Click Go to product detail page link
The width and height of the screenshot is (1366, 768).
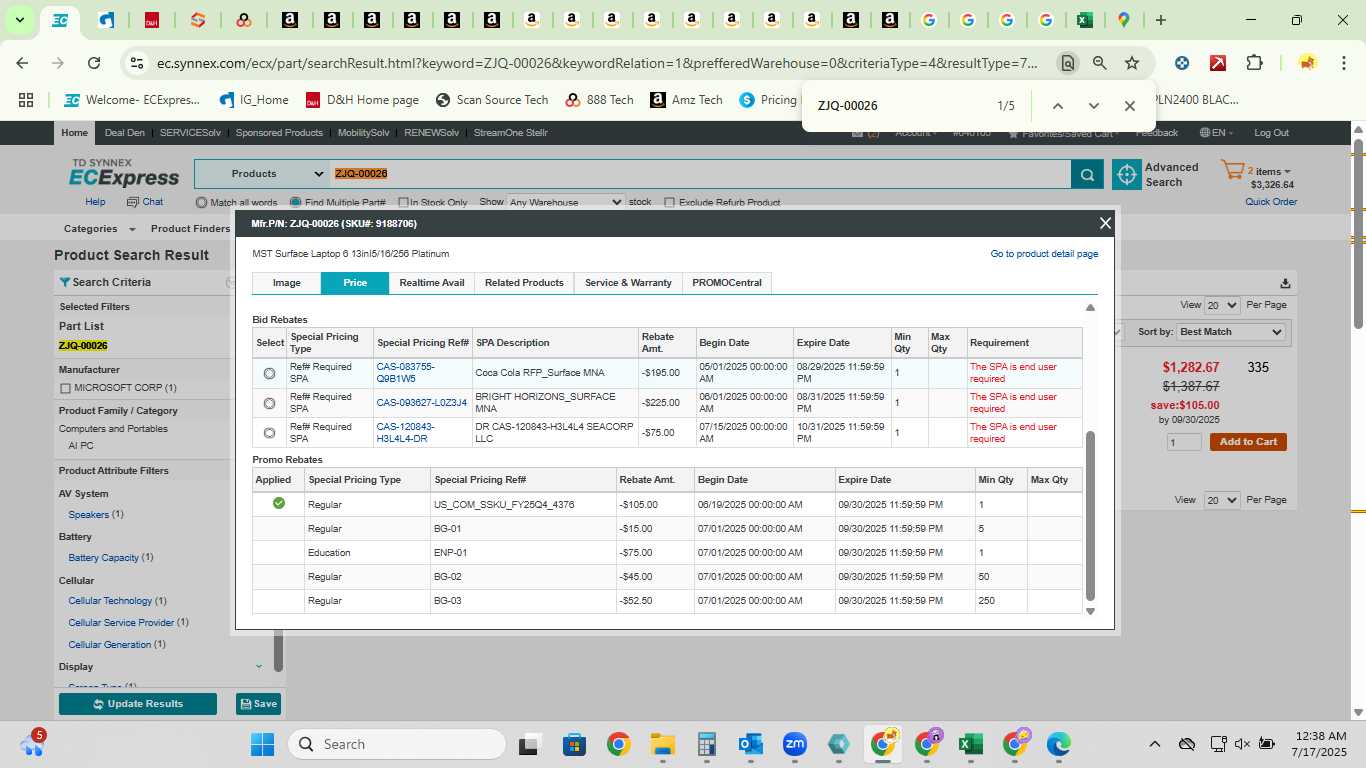tap(1044, 254)
